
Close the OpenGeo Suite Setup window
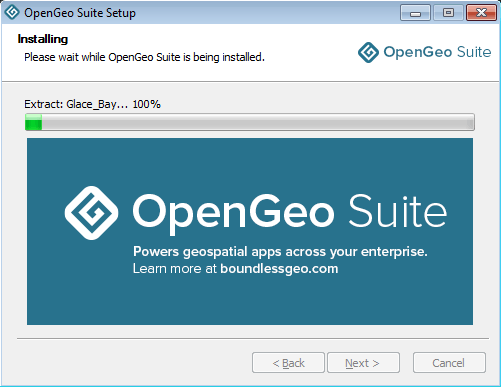click(481, 13)
